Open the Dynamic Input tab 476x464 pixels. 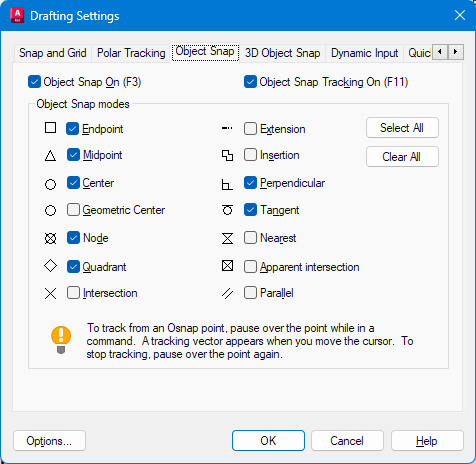coord(364,53)
